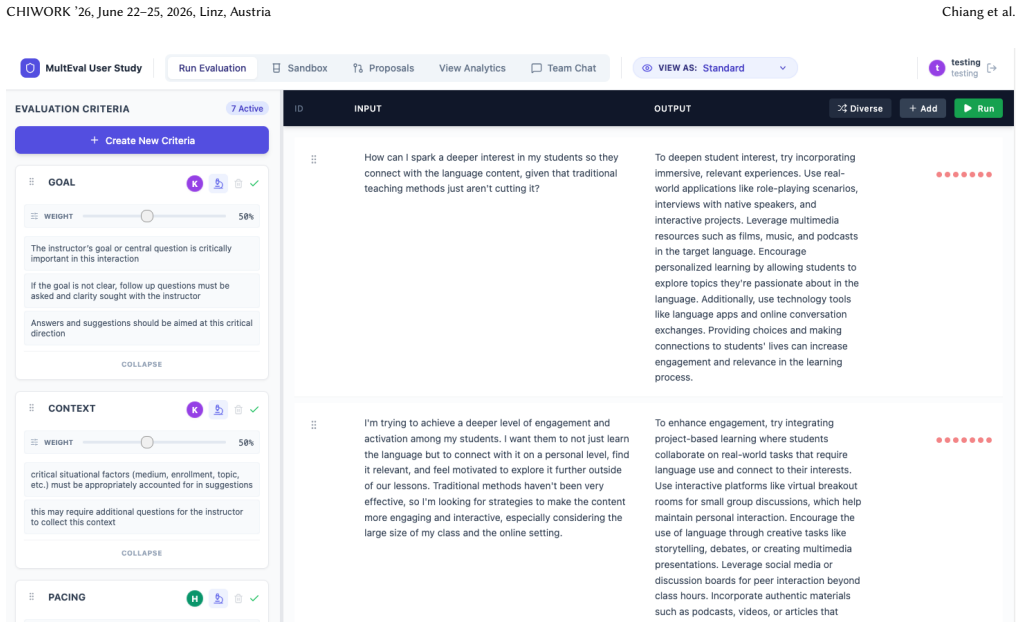The width and height of the screenshot is (1021, 628).
Task: Click the MultEval User Study logo icon
Action: [30, 68]
